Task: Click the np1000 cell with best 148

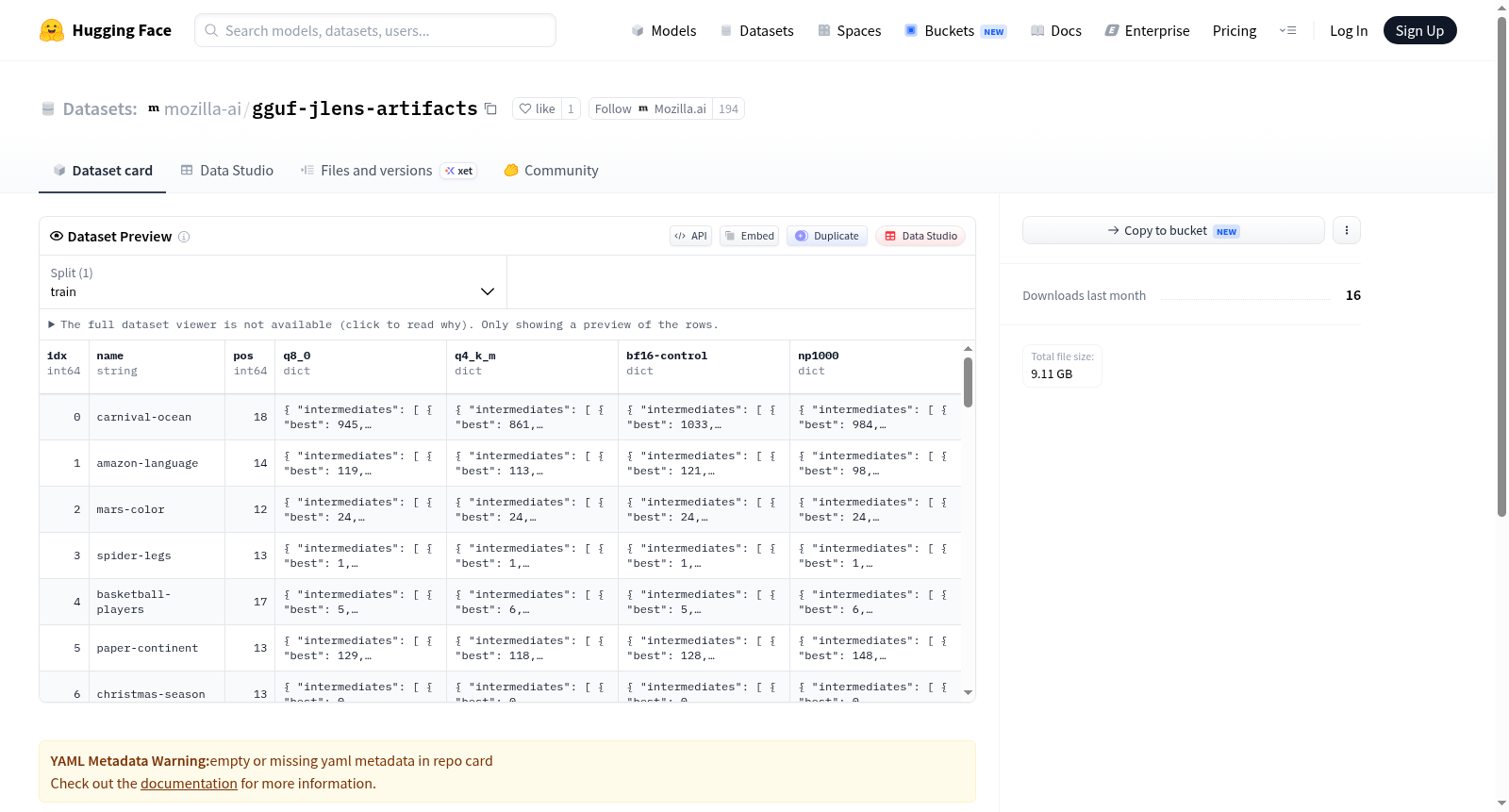Action: [875, 648]
